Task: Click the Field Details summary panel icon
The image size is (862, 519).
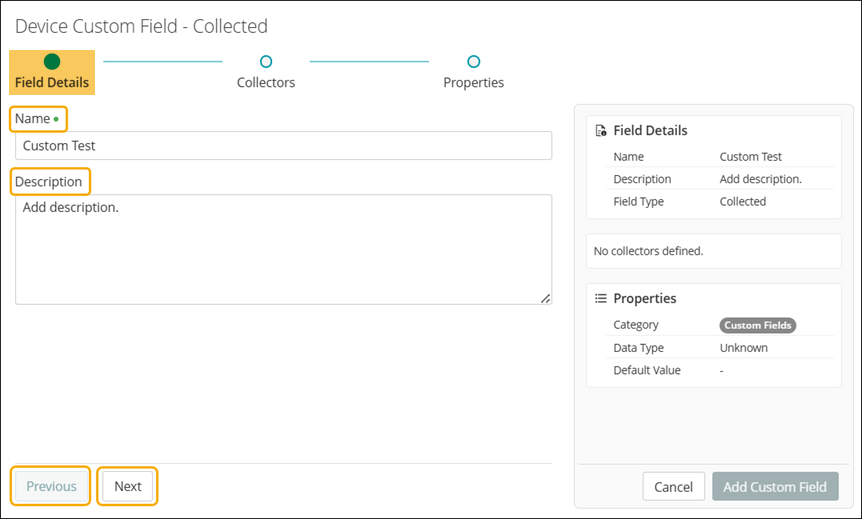Action: pyautogui.click(x=601, y=131)
